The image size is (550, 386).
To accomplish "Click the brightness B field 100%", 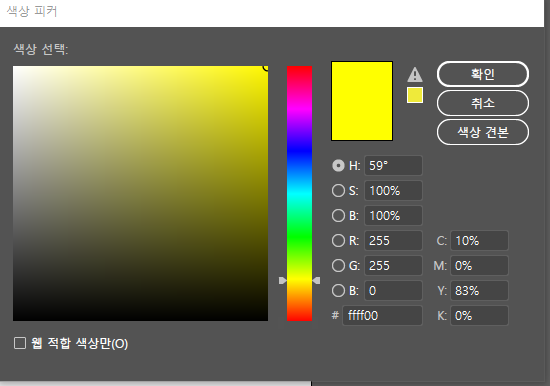I will 393,215.
